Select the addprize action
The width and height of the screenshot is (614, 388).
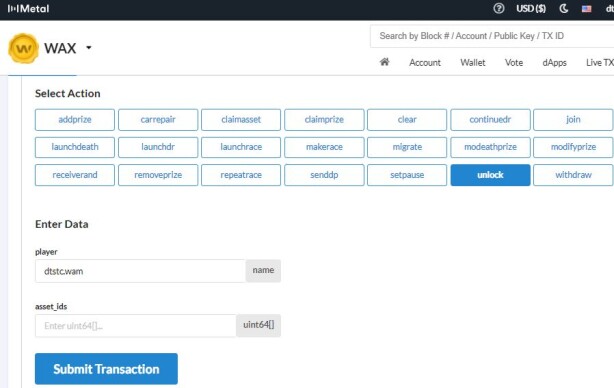[x=75, y=119]
